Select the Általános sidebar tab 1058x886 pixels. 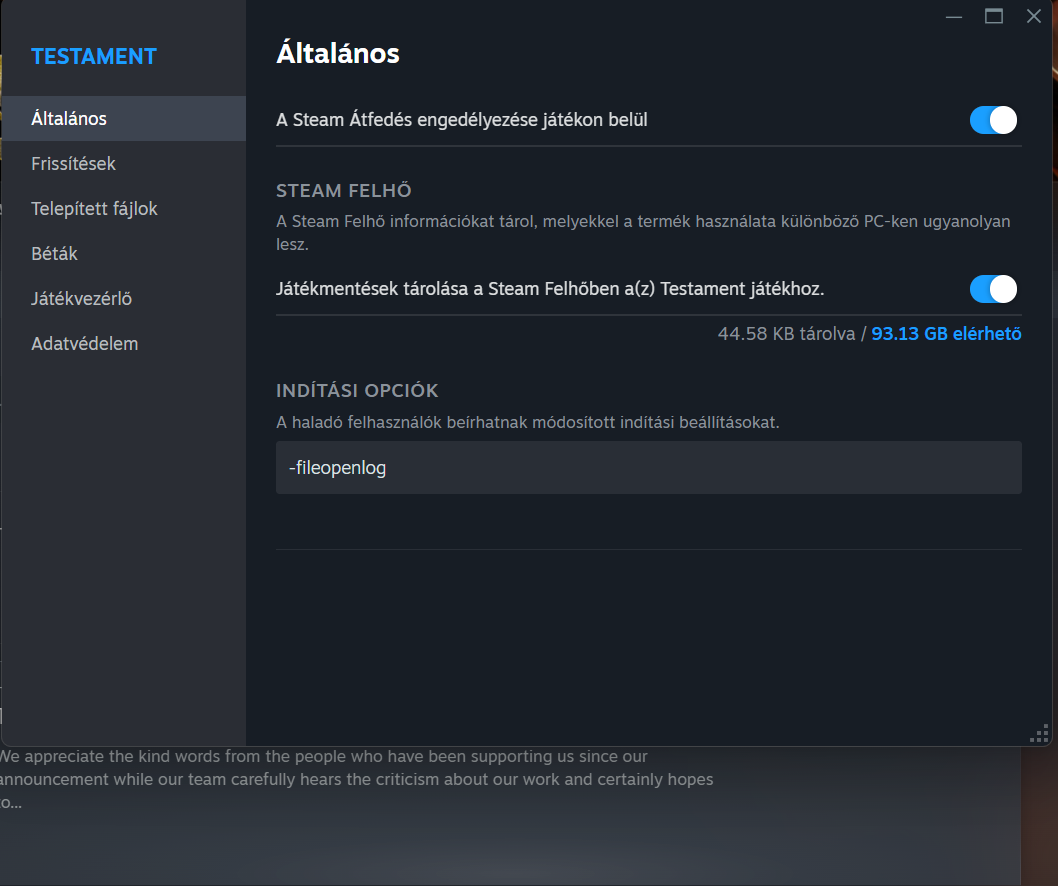tap(69, 118)
